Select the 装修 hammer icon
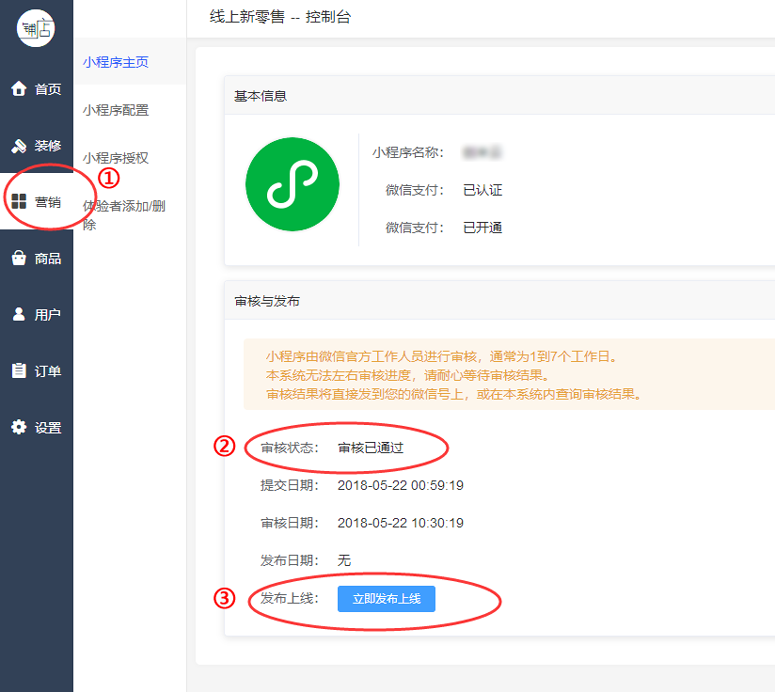 (18, 145)
